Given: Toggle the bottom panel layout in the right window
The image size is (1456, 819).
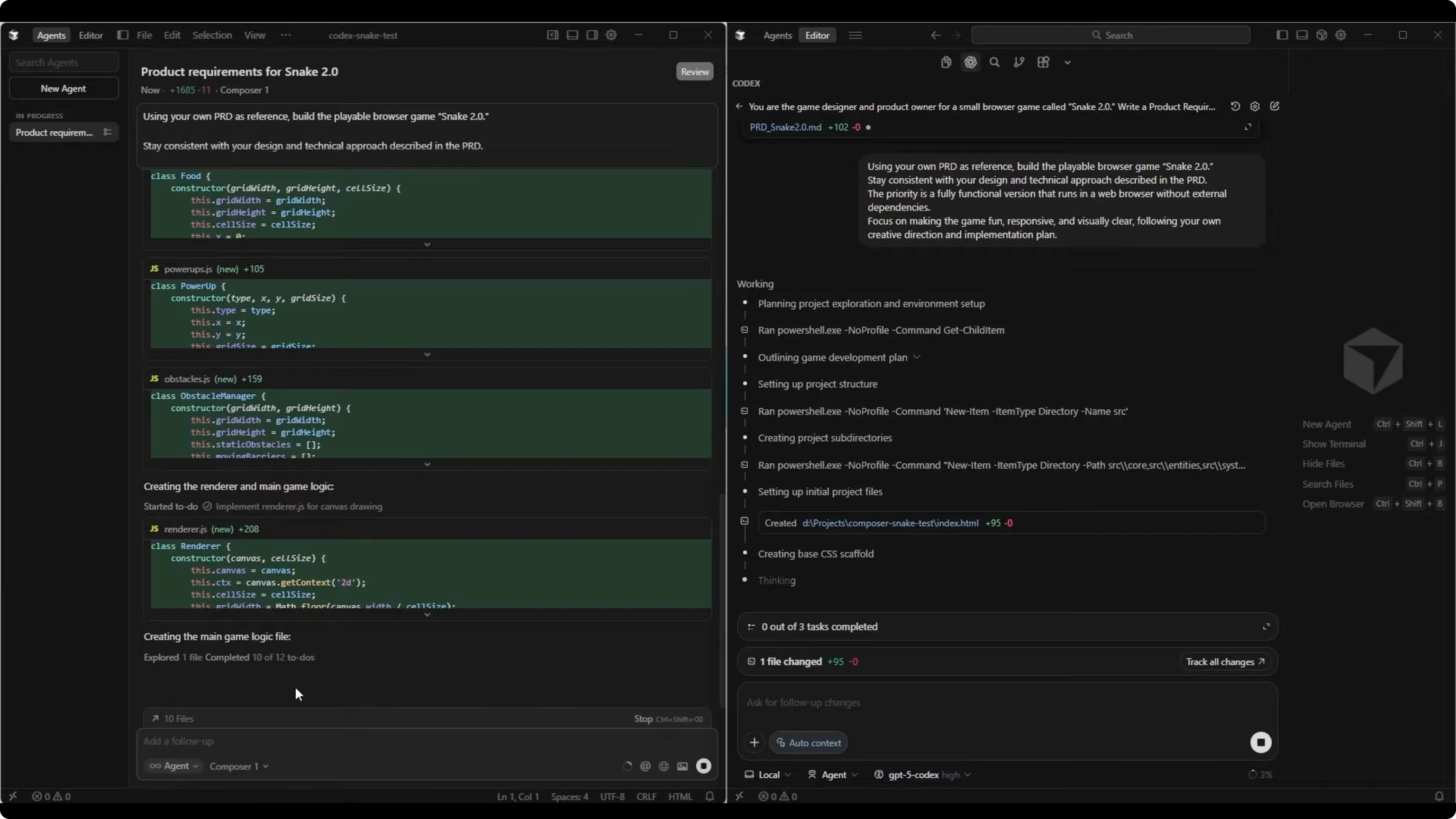Looking at the screenshot, I should tap(1302, 35).
